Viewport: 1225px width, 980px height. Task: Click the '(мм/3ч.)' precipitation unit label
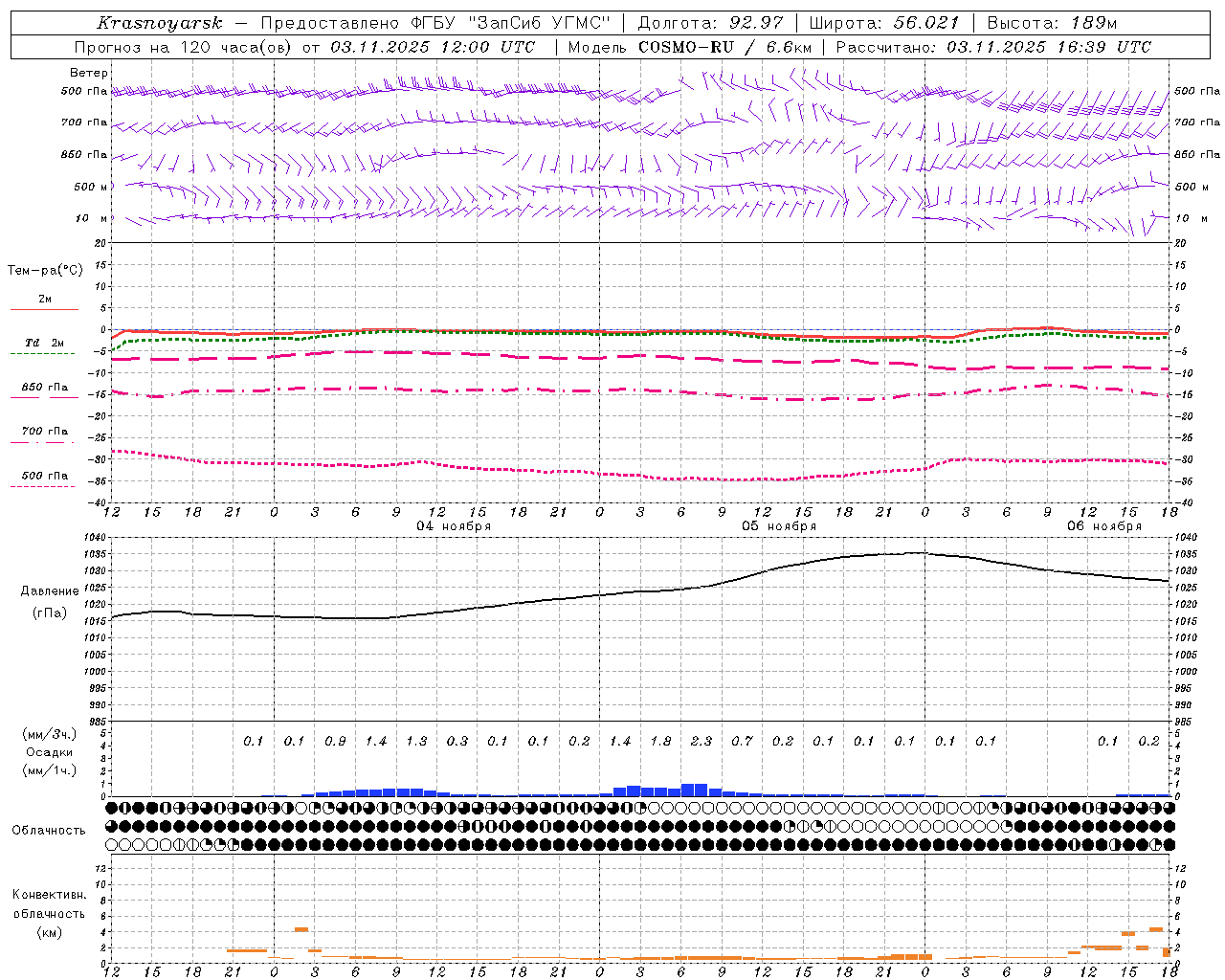coord(50,734)
